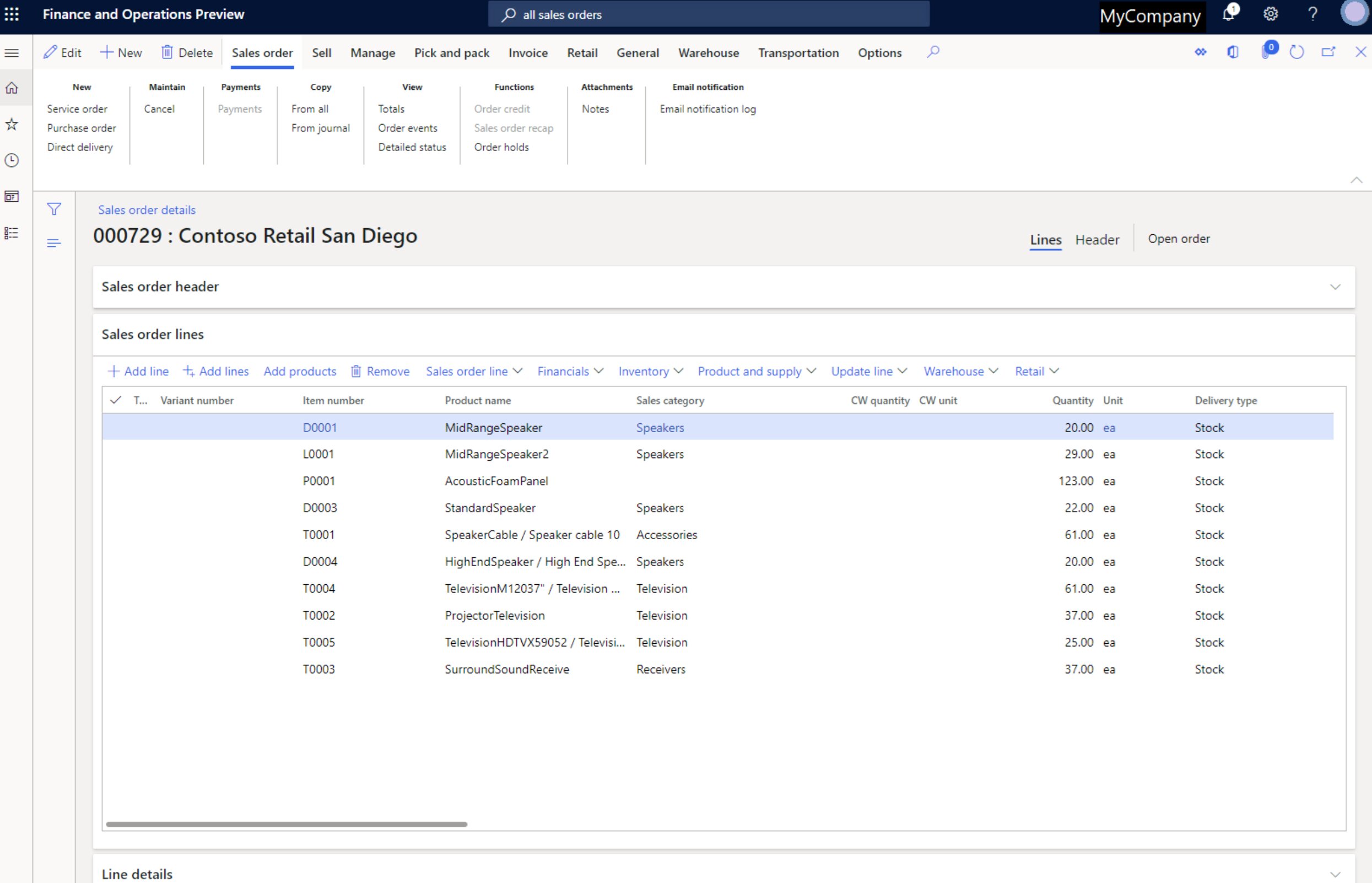Screen dimensions: 1372x883
Task: Show the filter pane funnel icon
Action: point(54,209)
